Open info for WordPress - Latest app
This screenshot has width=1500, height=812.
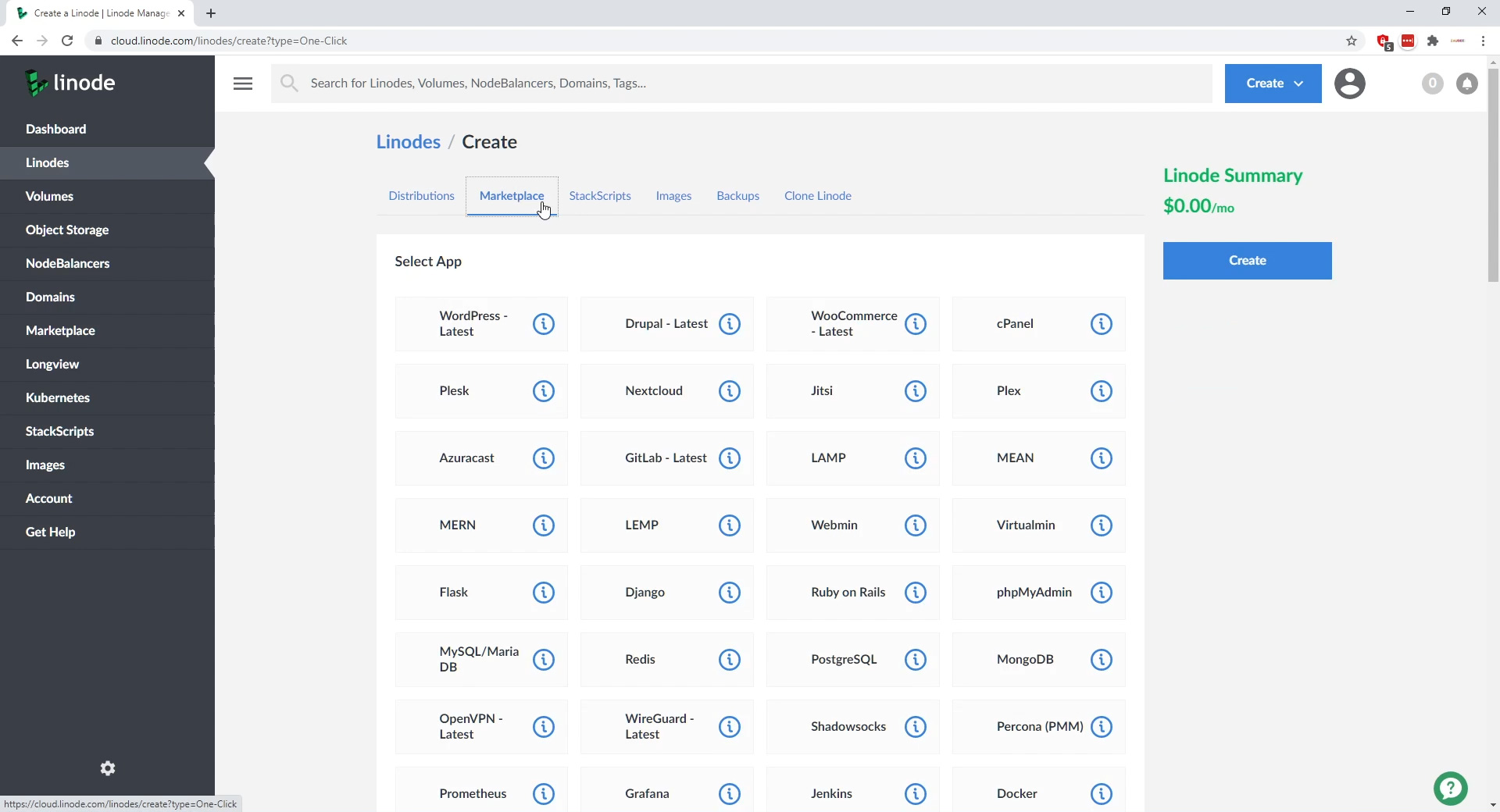tap(544, 324)
